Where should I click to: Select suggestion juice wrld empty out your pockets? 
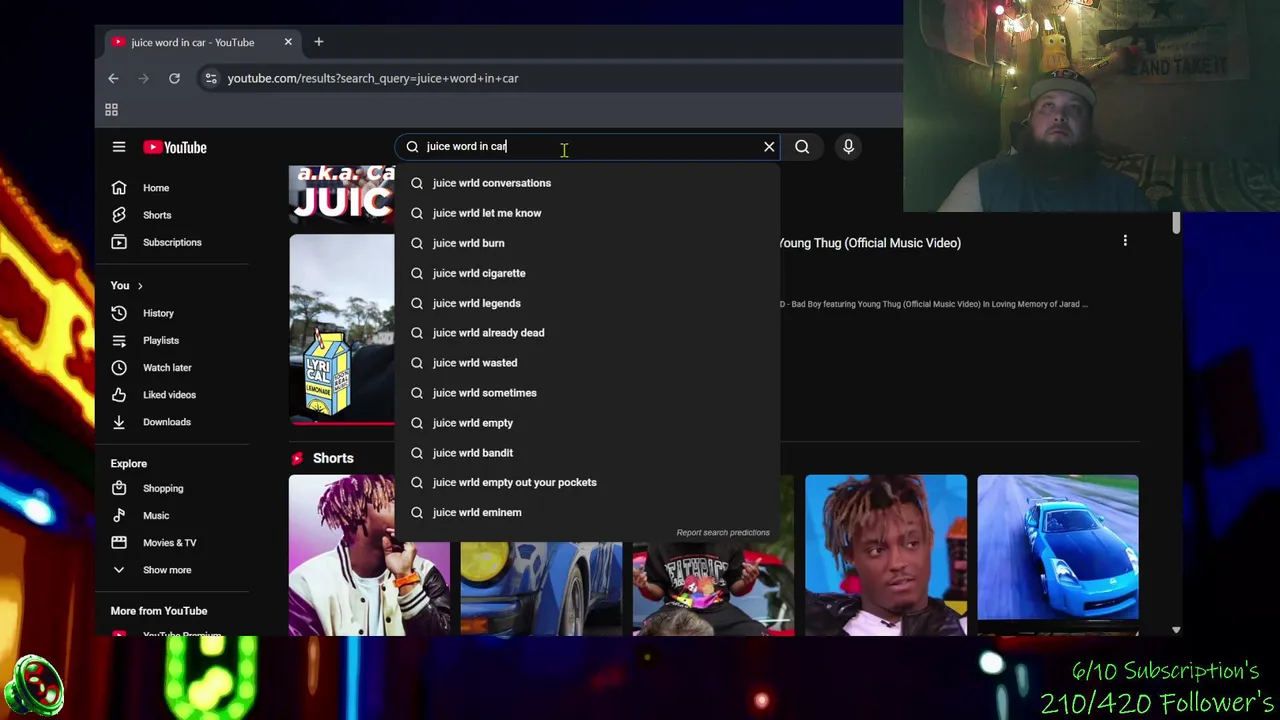click(588, 482)
